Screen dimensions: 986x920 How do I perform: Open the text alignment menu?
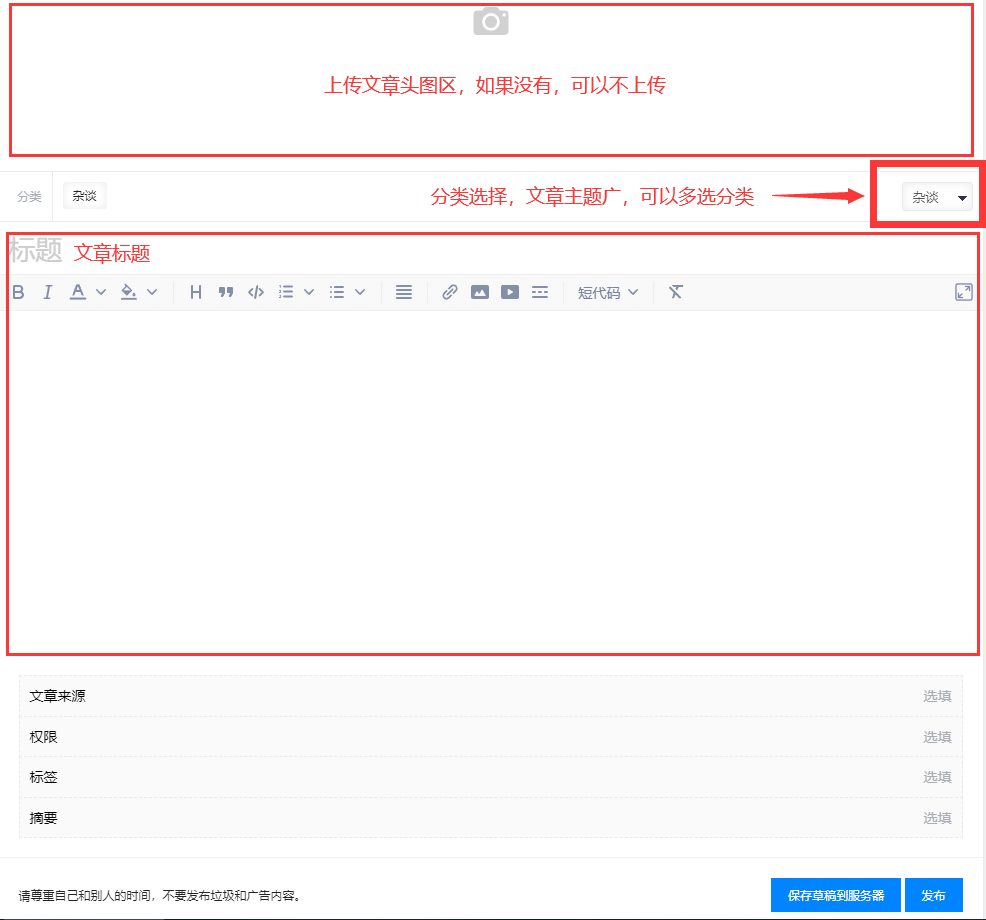coord(404,292)
